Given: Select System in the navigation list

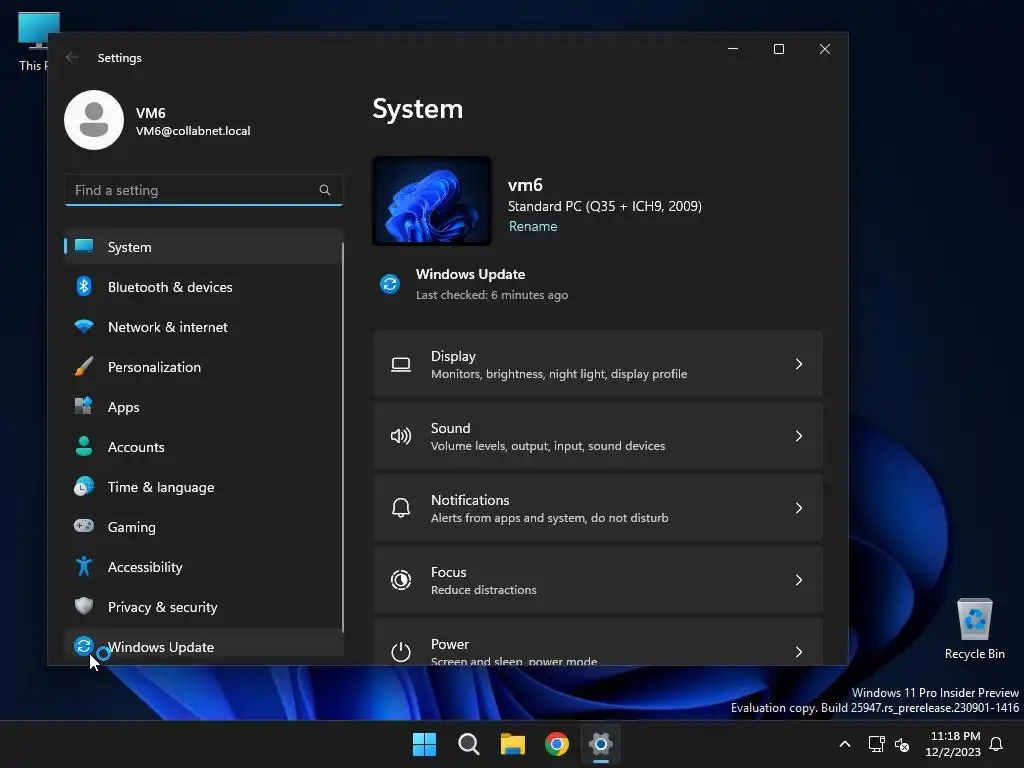Looking at the screenshot, I should click(x=204, y=247).
